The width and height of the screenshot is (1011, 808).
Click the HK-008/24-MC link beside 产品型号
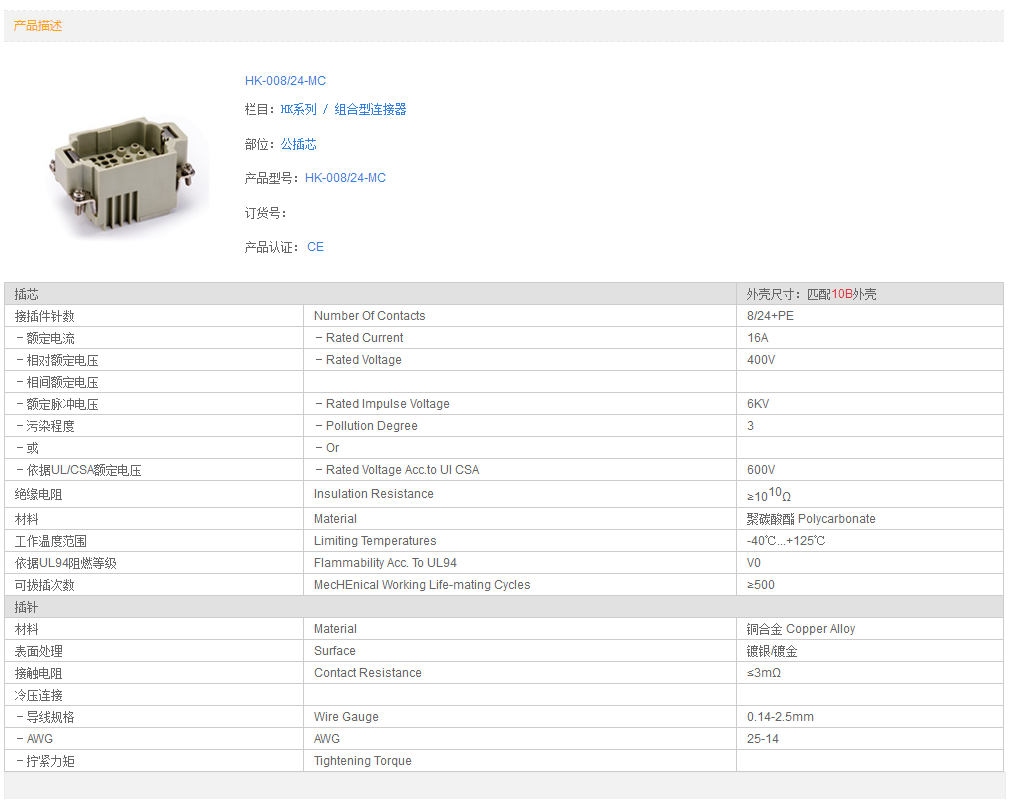[345, 178]
